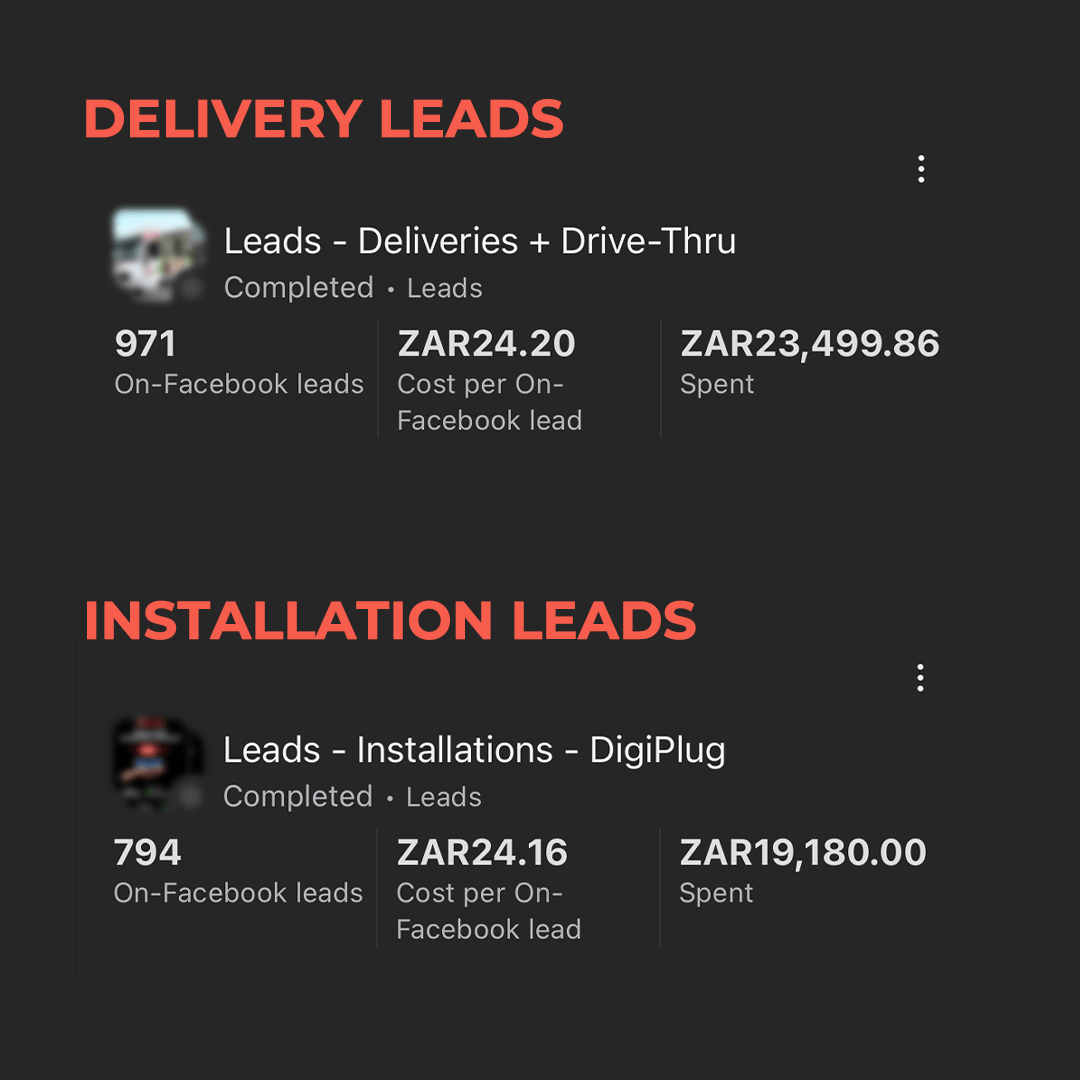Click the 'INSTALLATION LEADS' heading

click(x=390, y=621)
